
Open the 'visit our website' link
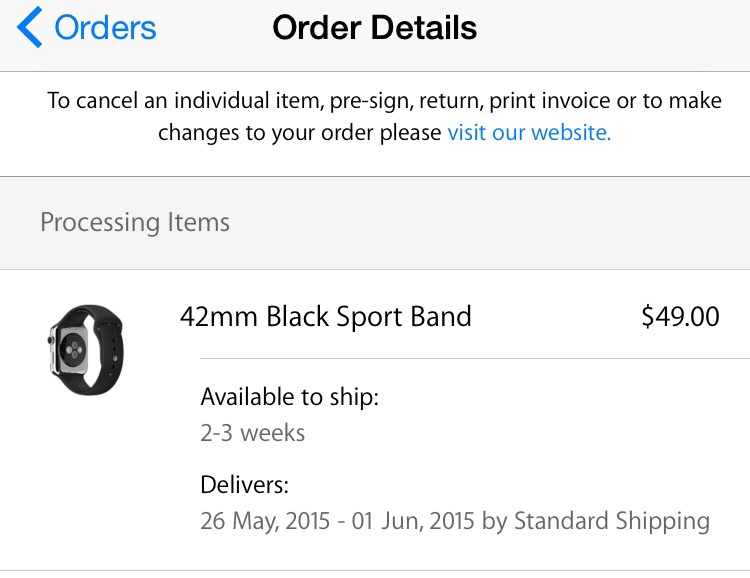pyautogui.click(x=529, y=133)
